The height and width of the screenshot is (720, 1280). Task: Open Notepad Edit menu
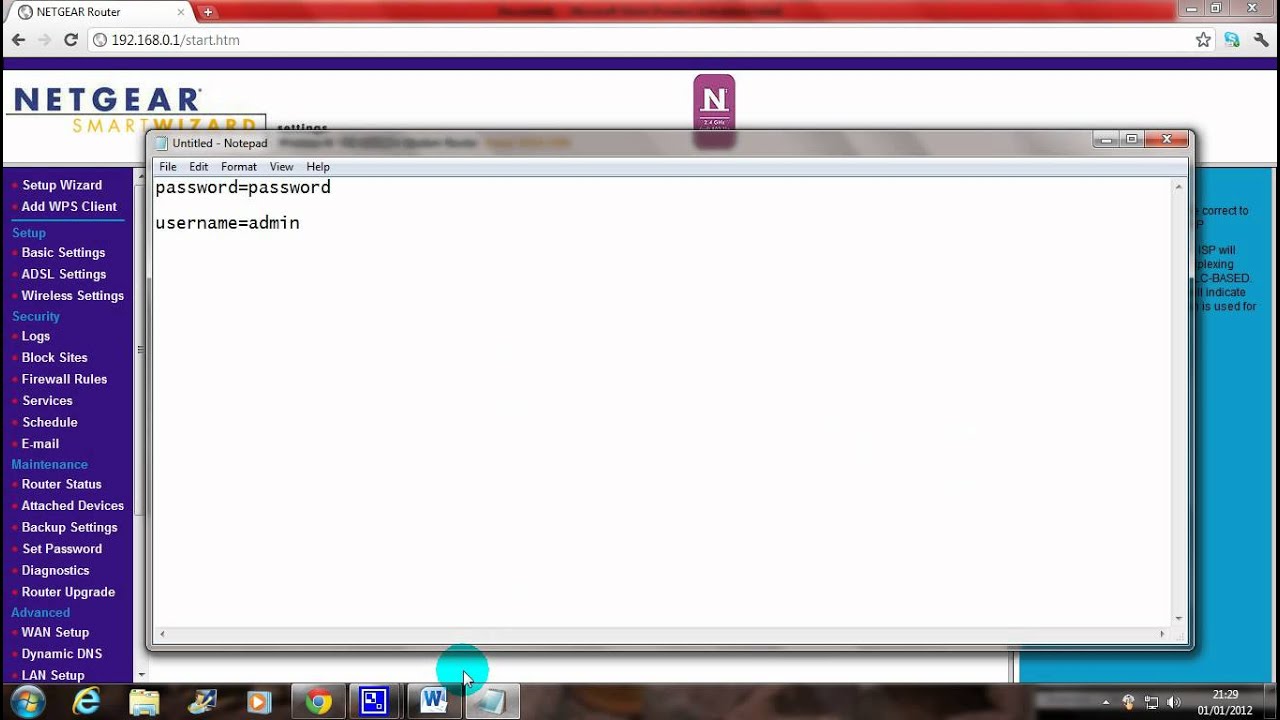coord(199,167)
